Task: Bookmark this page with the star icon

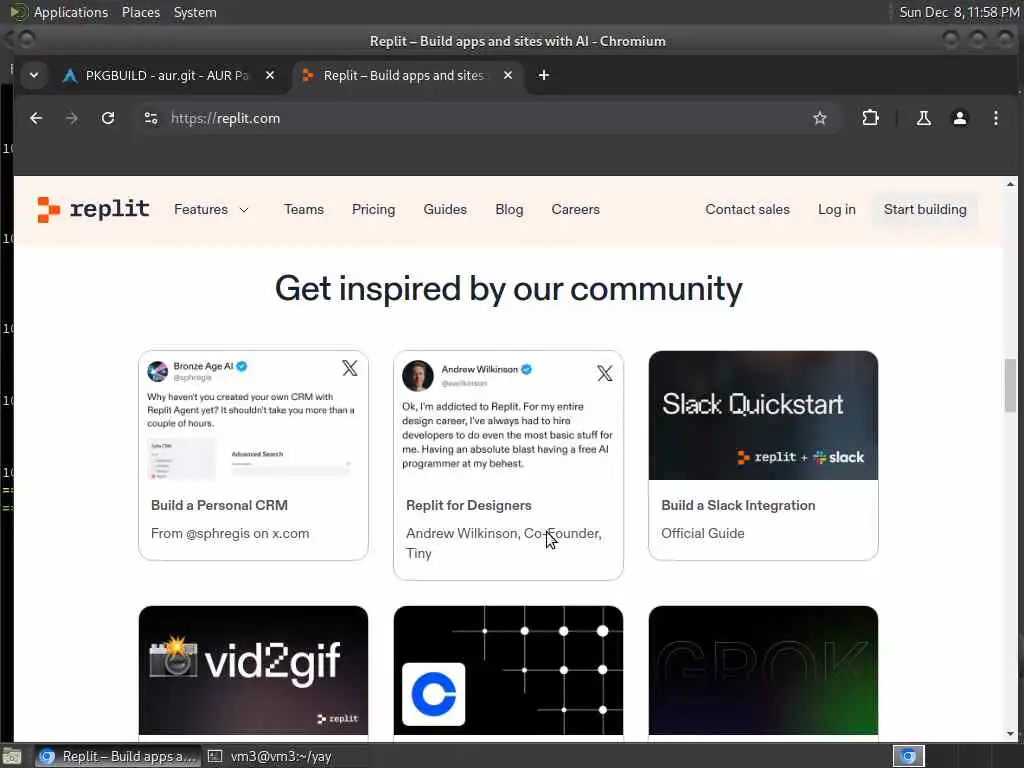Action: coord(820,118)
